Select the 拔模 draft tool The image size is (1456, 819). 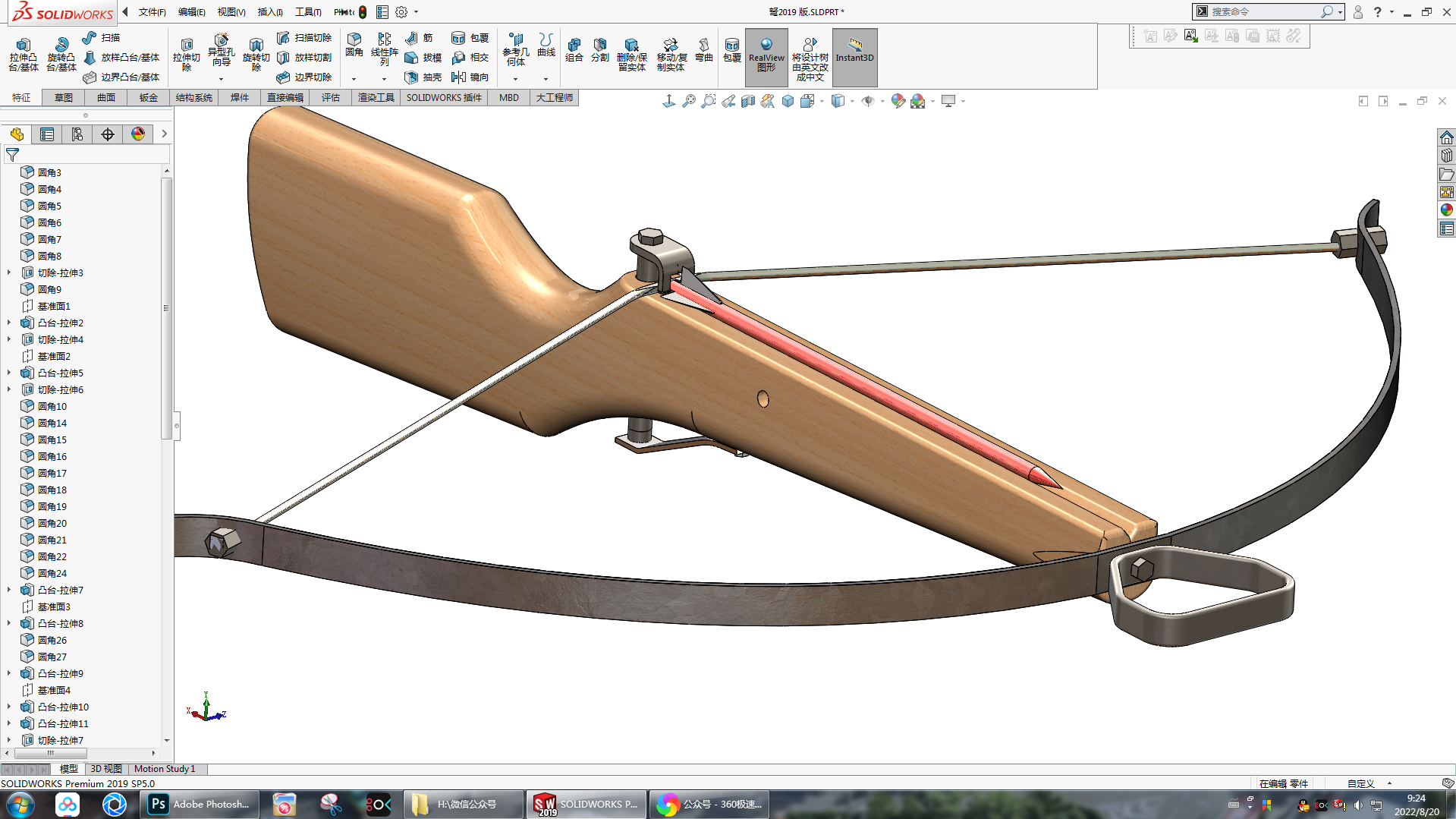pos(423,57)
